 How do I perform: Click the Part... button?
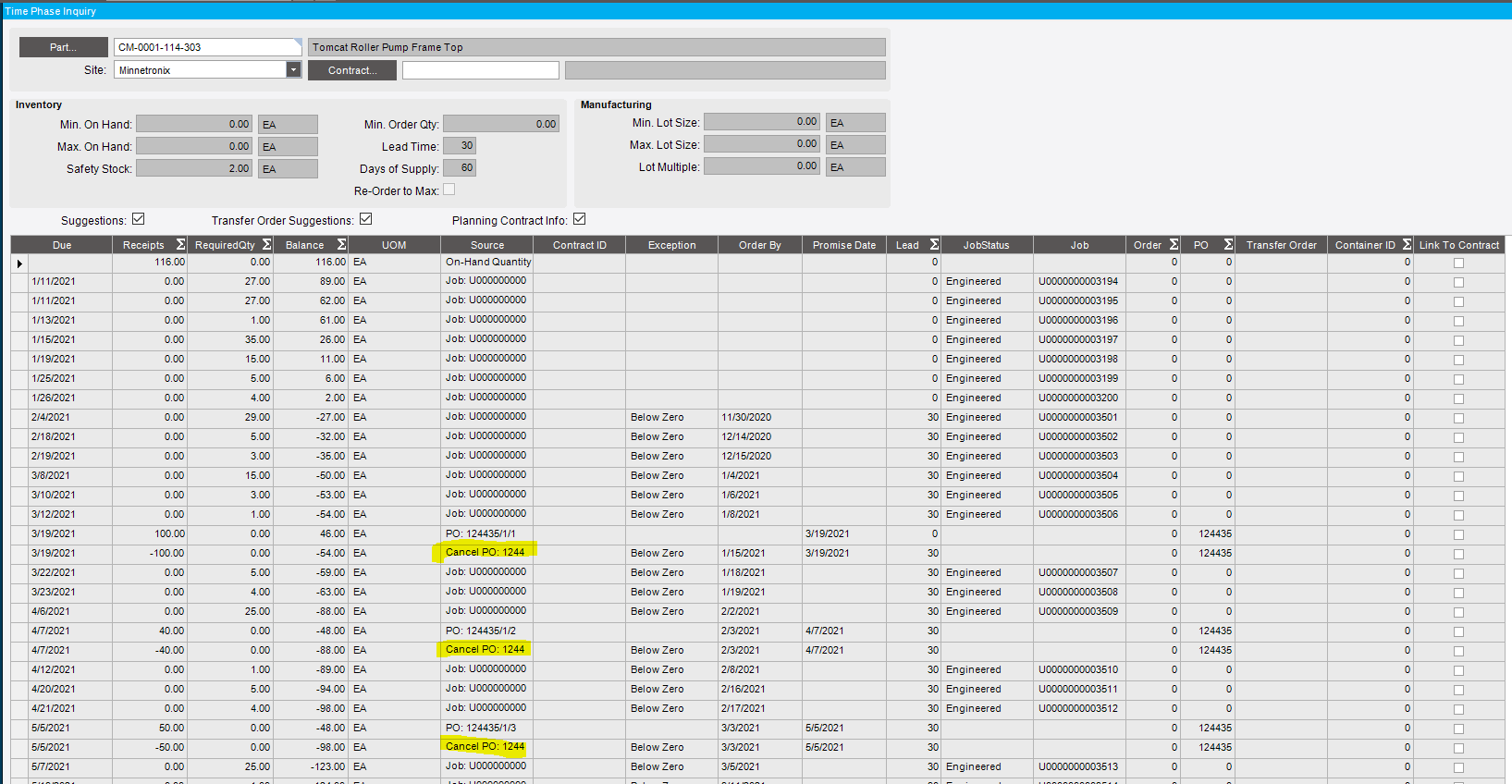63,47
